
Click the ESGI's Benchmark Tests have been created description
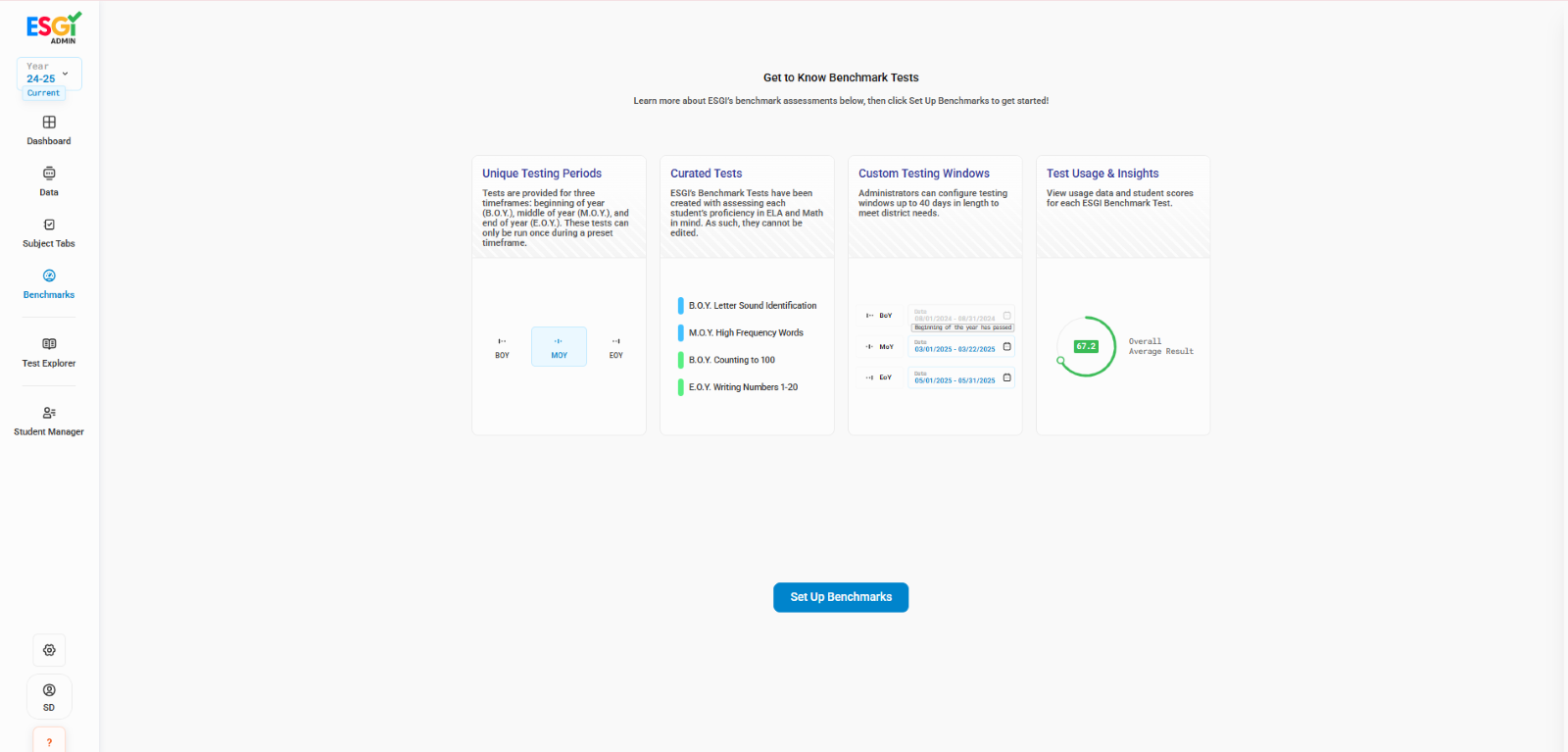pos(747,213)
